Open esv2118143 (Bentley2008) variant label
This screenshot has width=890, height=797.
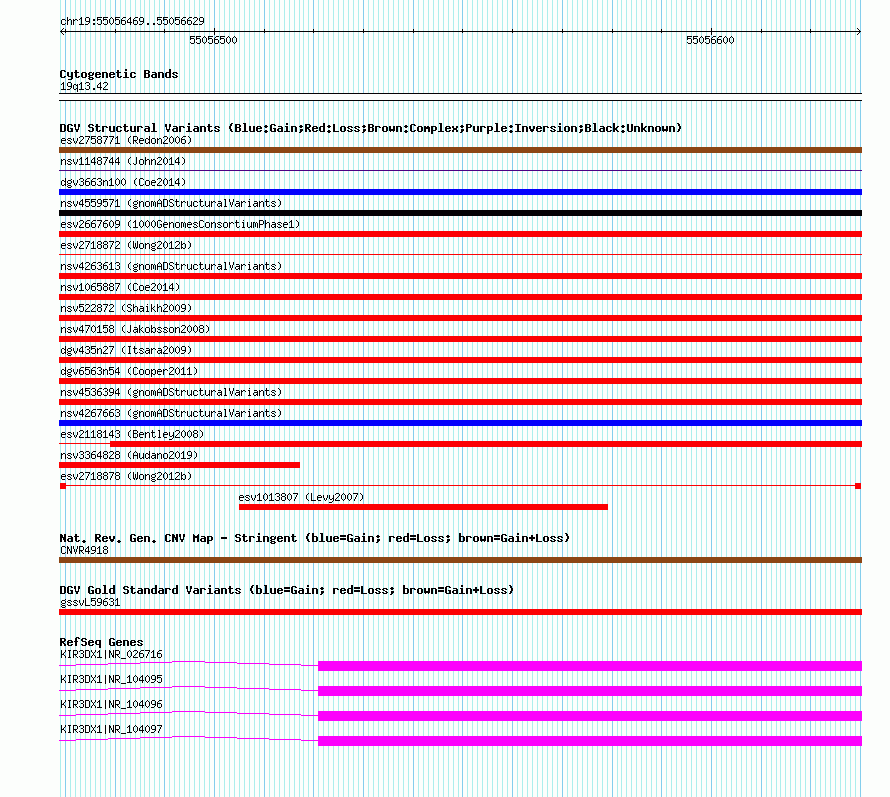[x=132, y=434]
